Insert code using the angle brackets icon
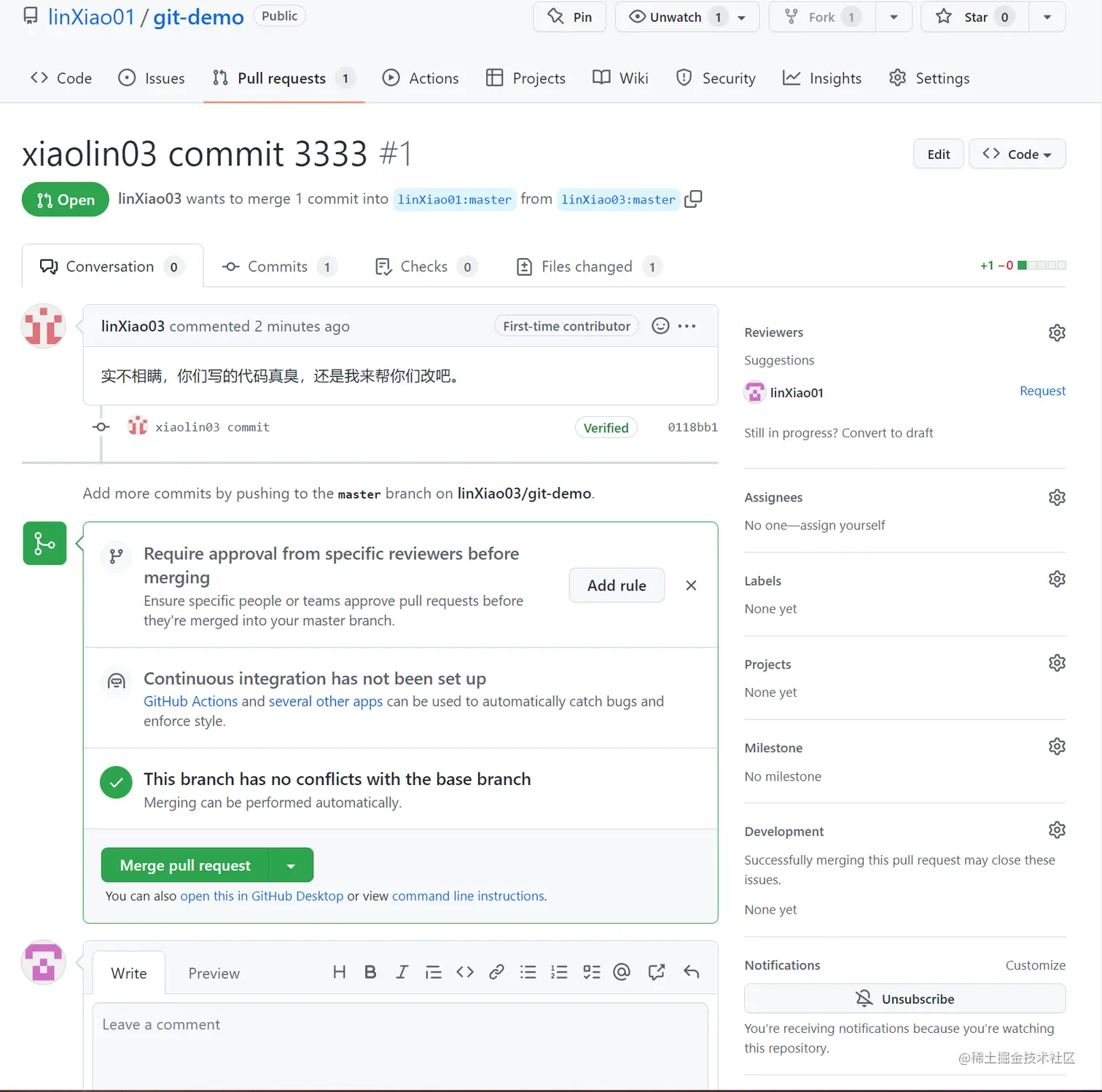Screen dimensions: 1102x1092 pos(465,972)
